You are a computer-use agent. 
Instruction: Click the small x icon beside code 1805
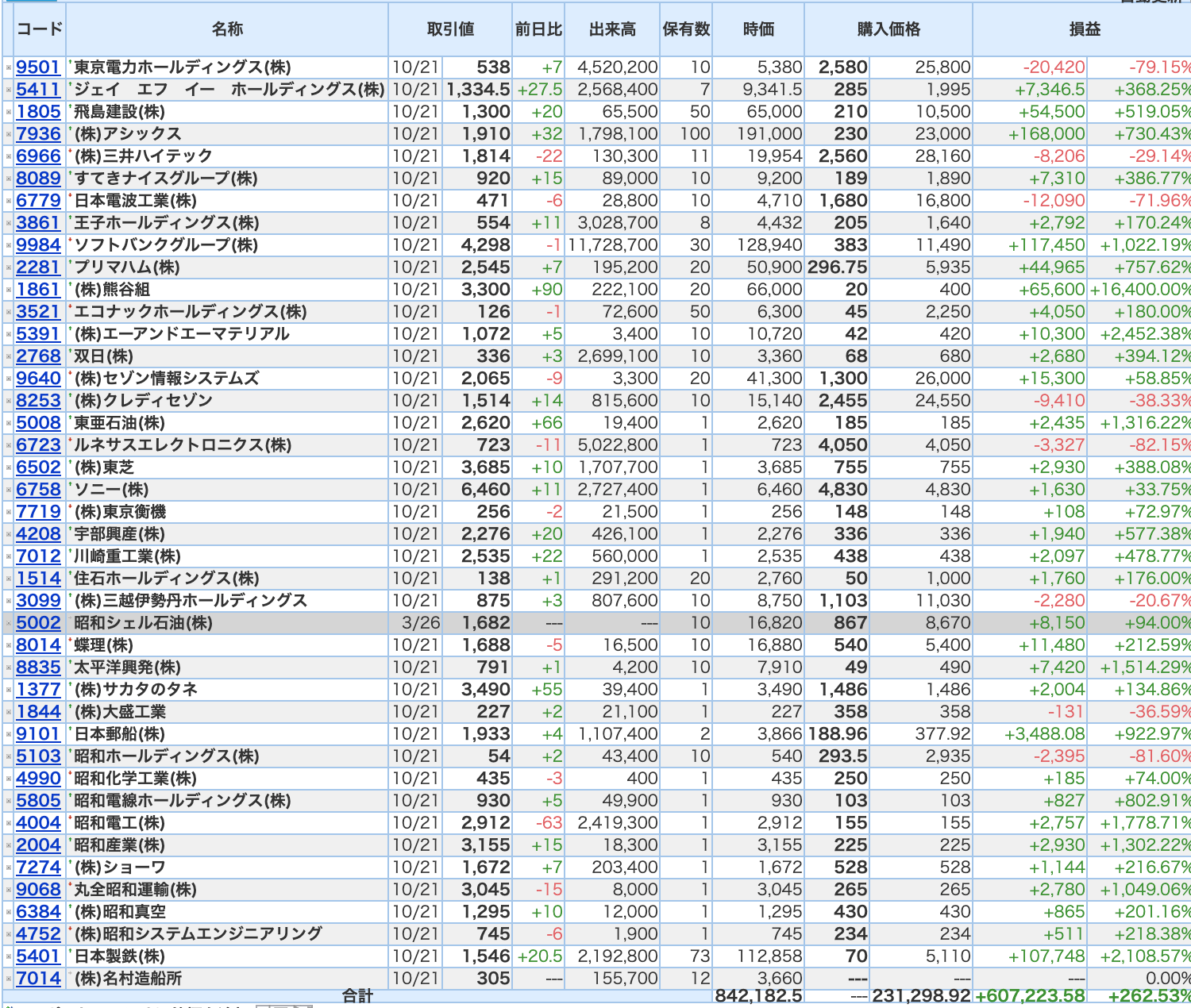coord(9,113)
